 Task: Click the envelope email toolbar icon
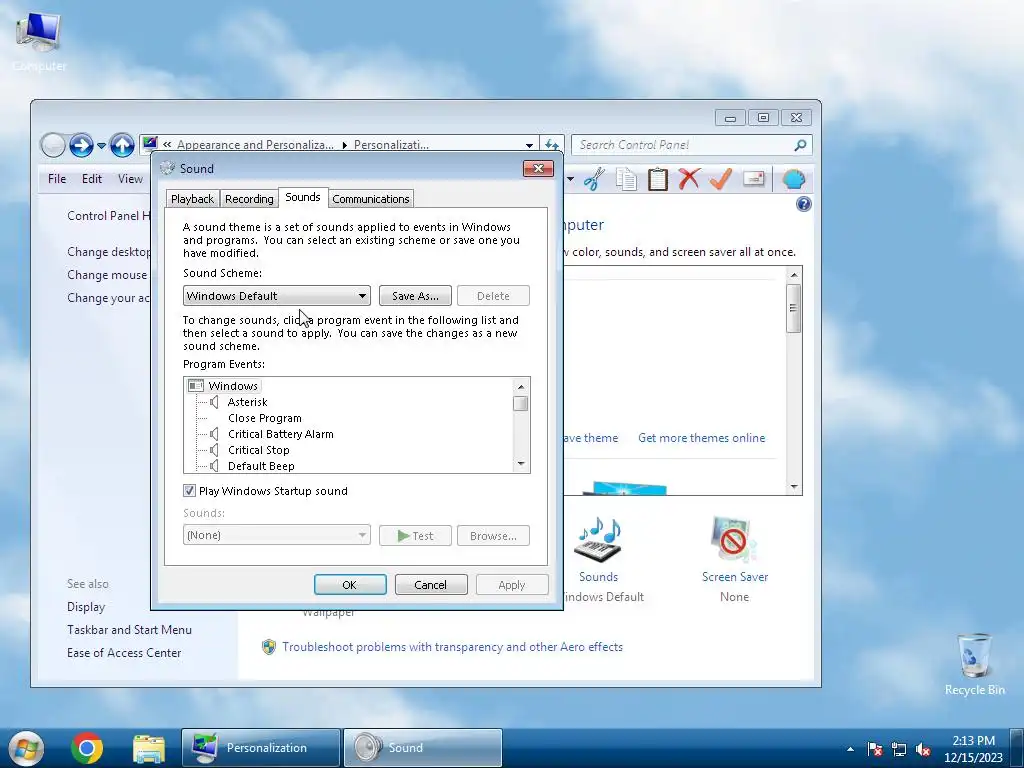click(x=754, y=178)
